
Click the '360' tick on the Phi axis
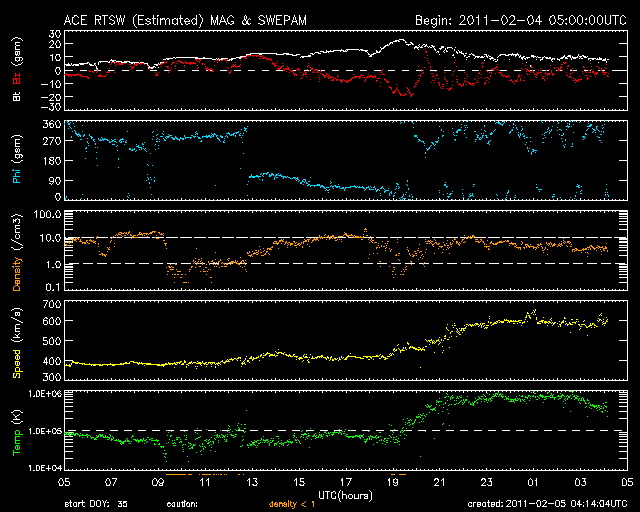pos(52,124)
